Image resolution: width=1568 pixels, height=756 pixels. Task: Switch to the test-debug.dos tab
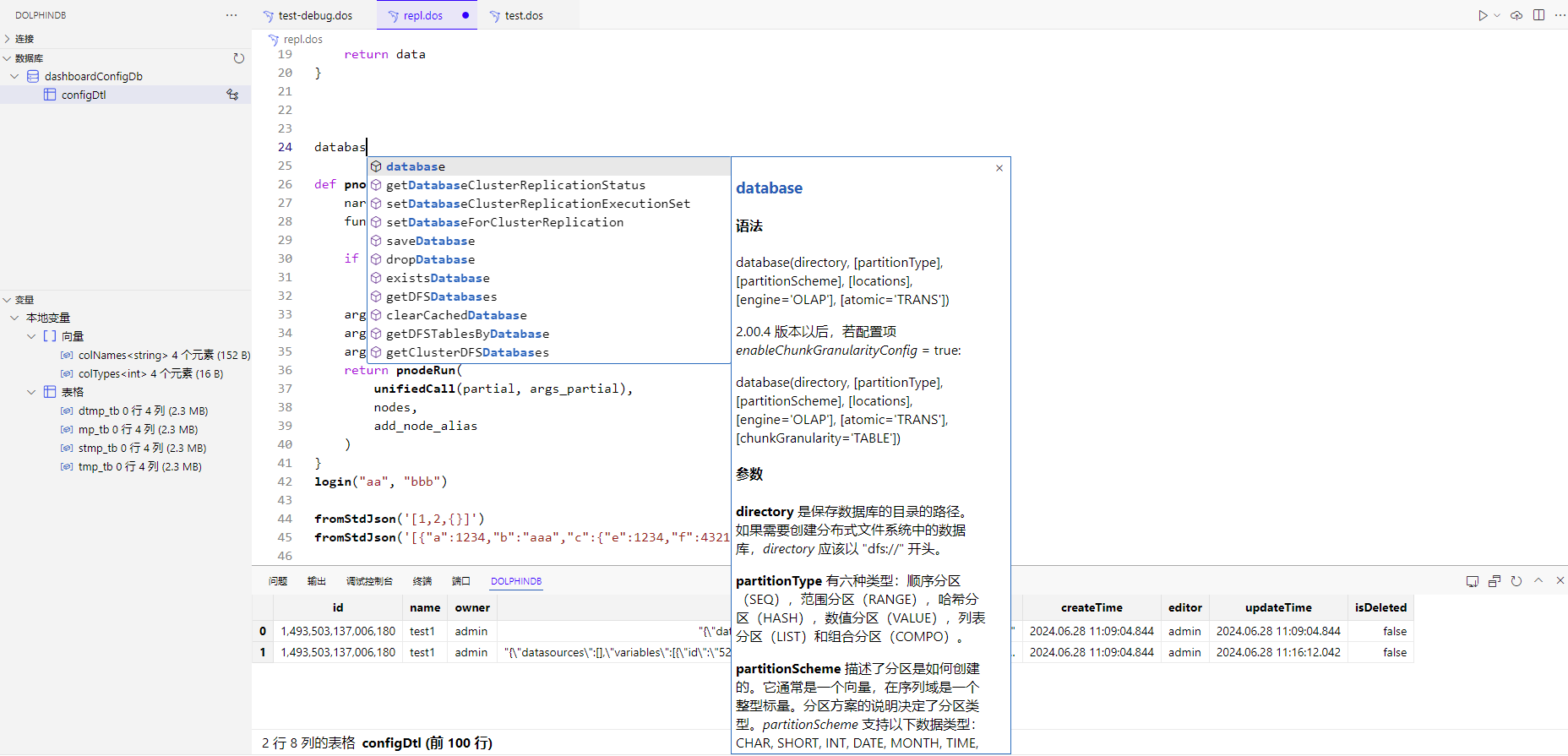pyautogui.click(x=315, y=15)
